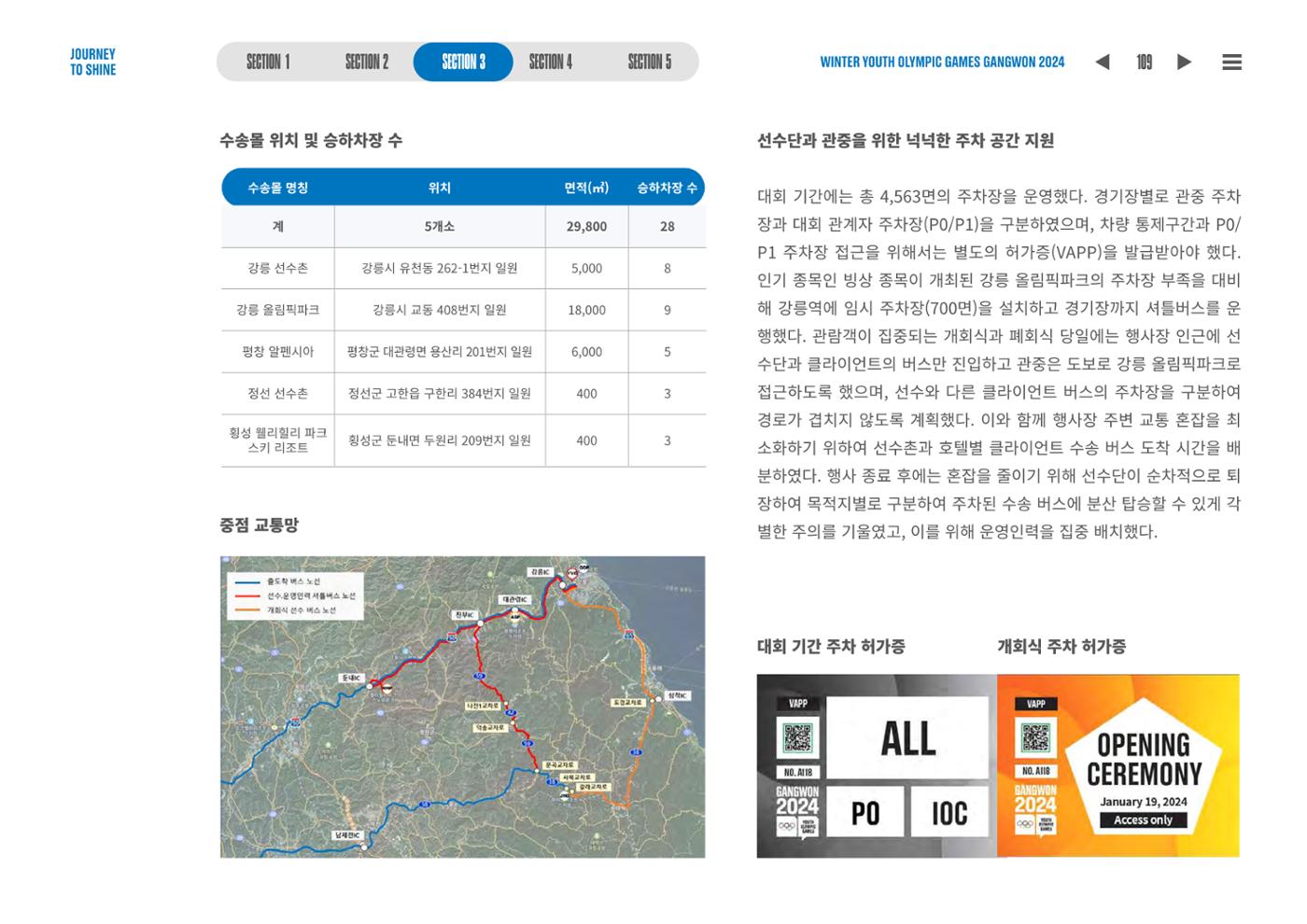Click 평창군 대관령면 용산리 201번지 일원 address

coord(440,352)
